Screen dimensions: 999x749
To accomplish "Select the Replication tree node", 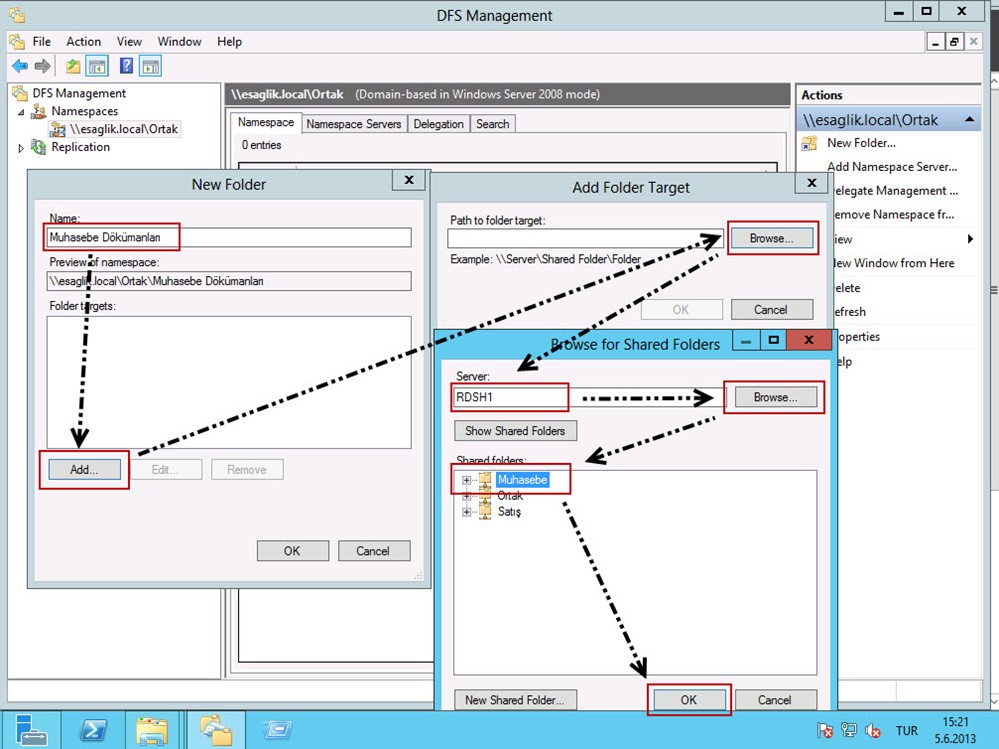I will pyautogui.click(x=80, y=146).
